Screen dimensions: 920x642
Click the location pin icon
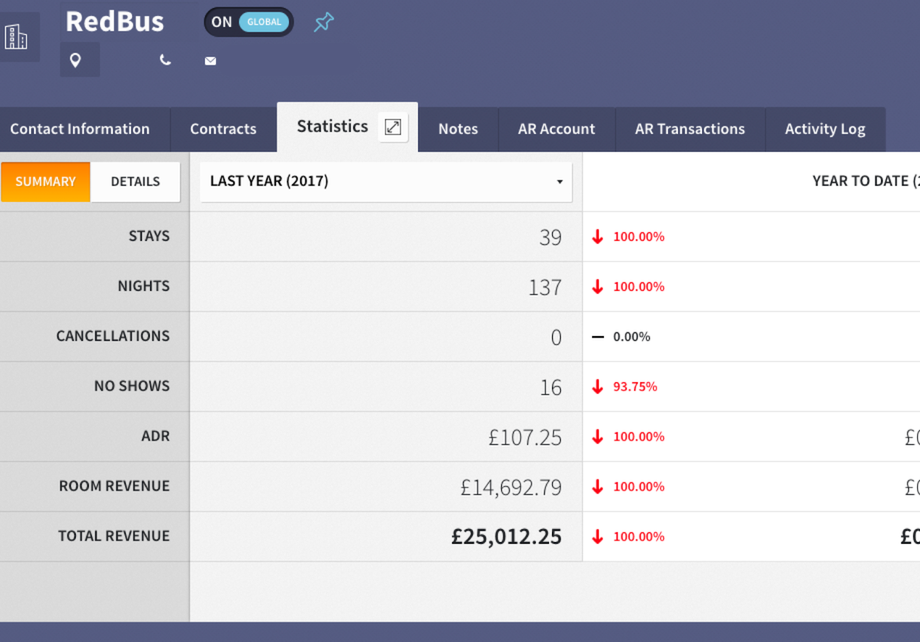75,60
